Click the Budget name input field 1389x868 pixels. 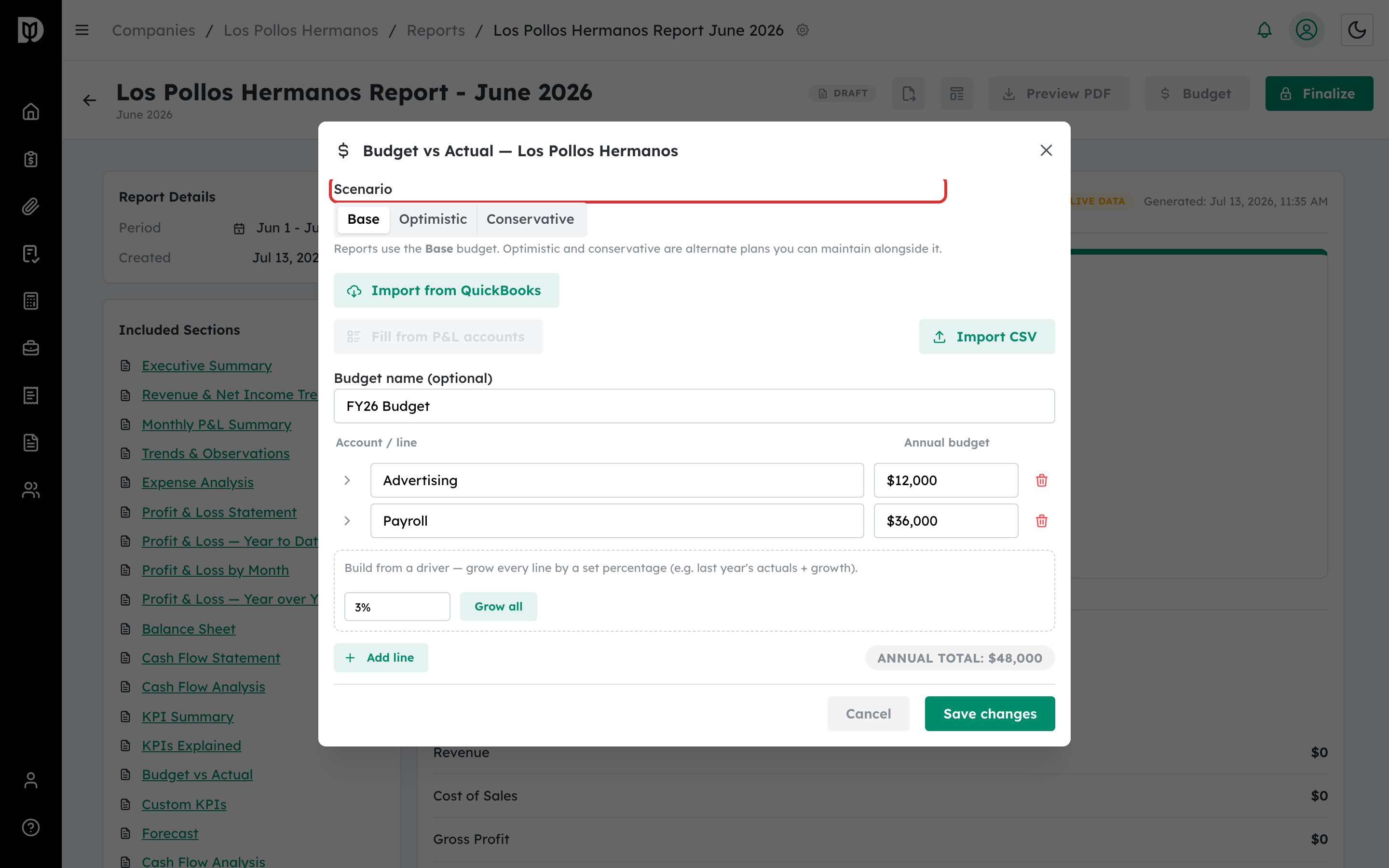click(x=694, y=406)
